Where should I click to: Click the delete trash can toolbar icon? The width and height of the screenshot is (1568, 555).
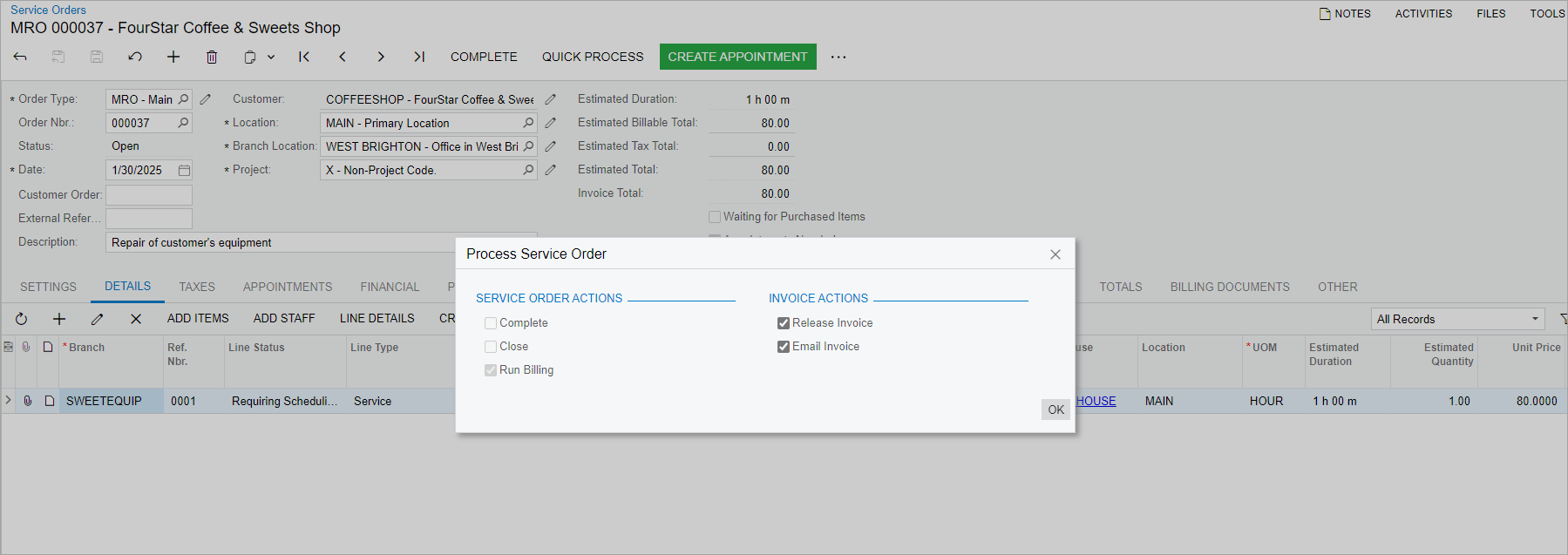tap(212, 57)
